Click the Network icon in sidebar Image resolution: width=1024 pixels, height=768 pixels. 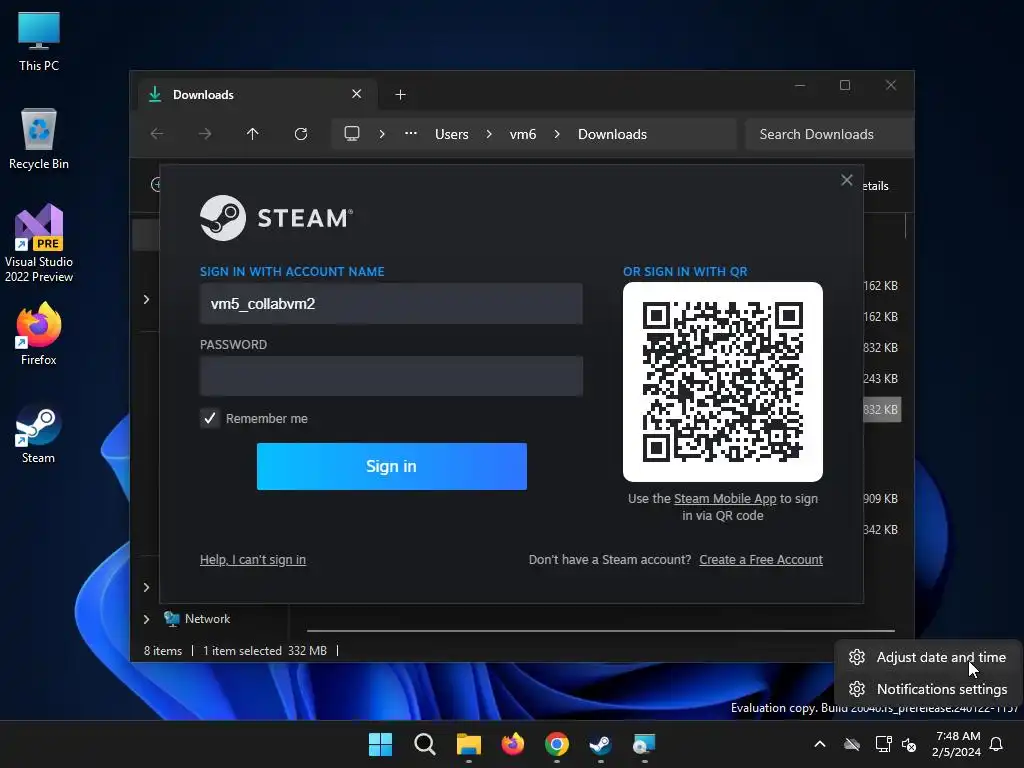pos(172,619)
